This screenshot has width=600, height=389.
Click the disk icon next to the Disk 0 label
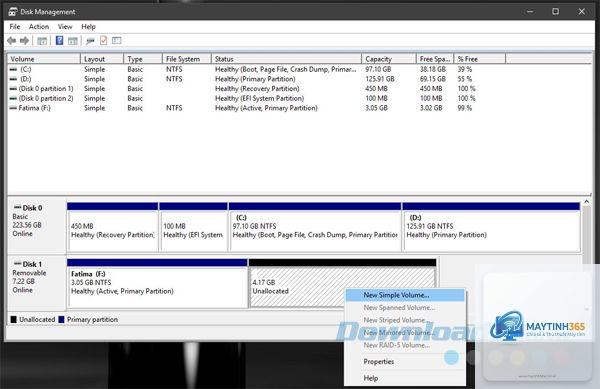point(17,207)
